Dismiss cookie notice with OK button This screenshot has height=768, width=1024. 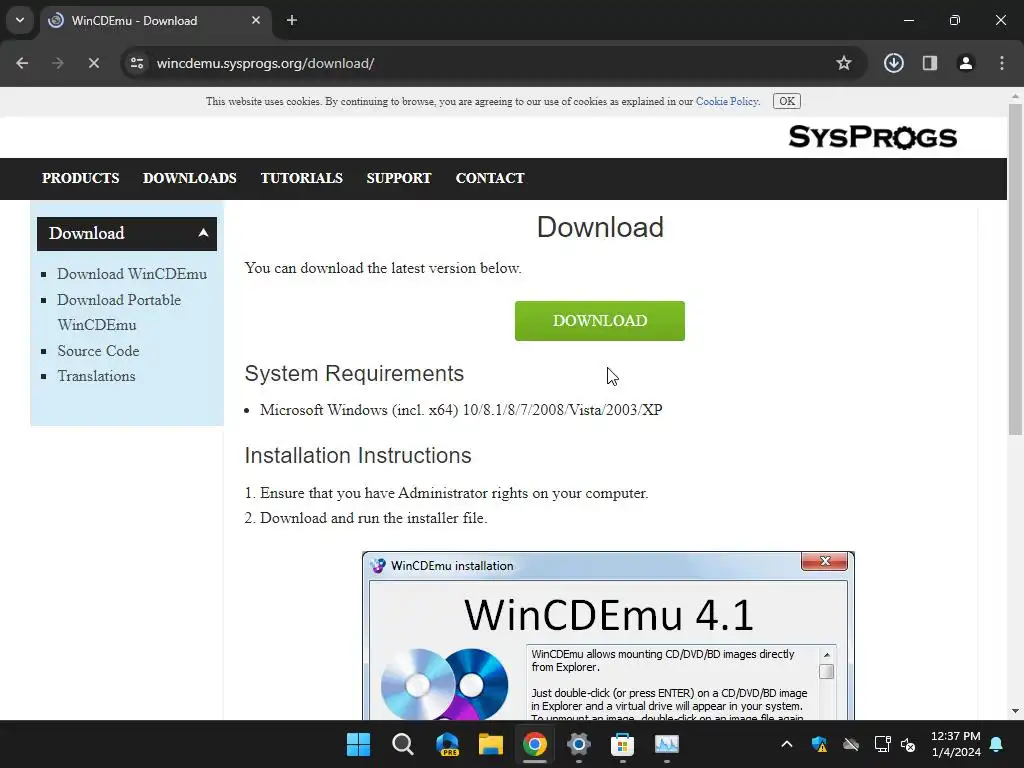pos(787,101)
